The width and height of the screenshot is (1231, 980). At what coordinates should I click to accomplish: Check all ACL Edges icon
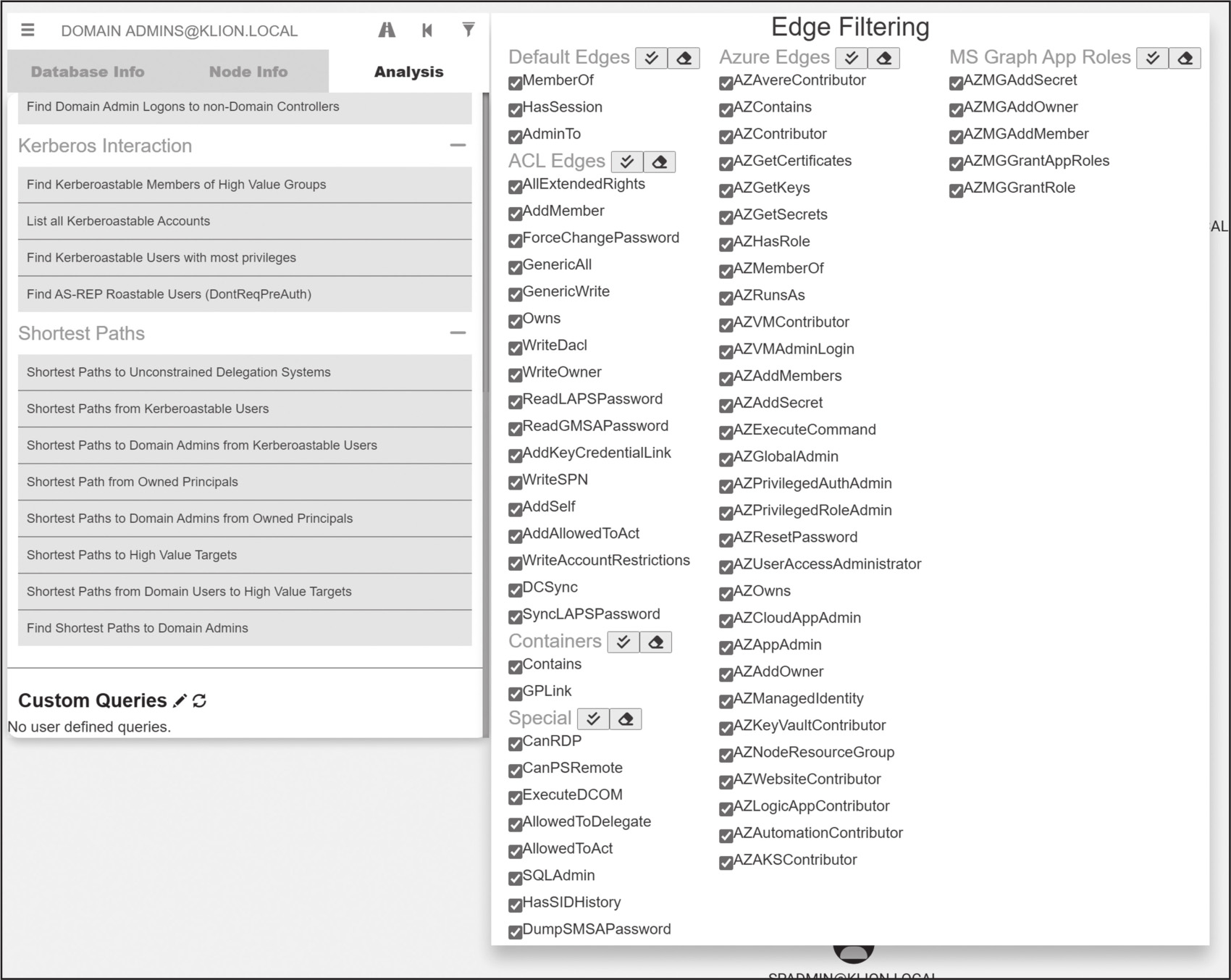pos(627,162)
